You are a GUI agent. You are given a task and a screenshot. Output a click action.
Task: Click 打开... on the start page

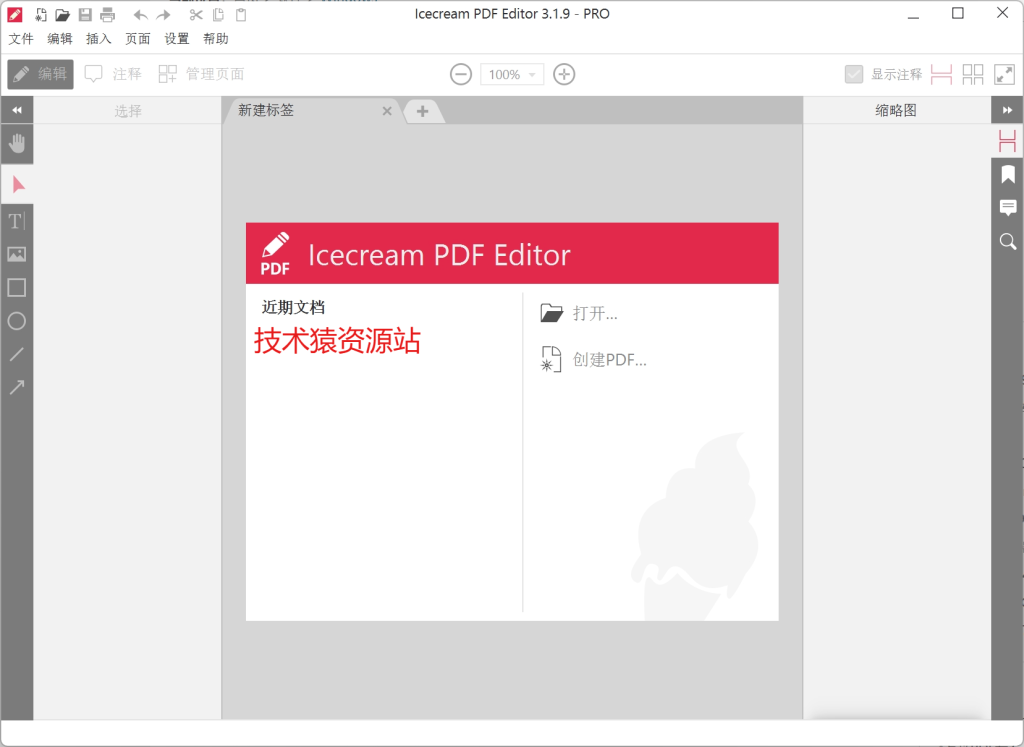[579, 313]
